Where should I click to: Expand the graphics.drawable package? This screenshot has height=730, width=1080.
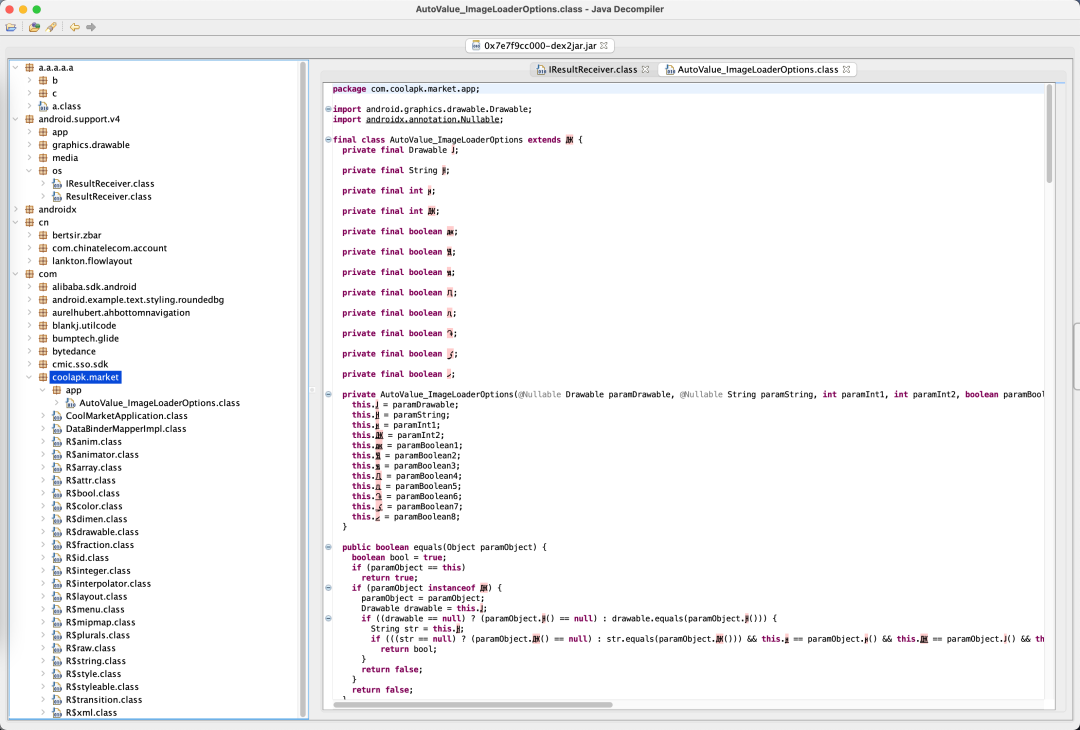point(29,145)
